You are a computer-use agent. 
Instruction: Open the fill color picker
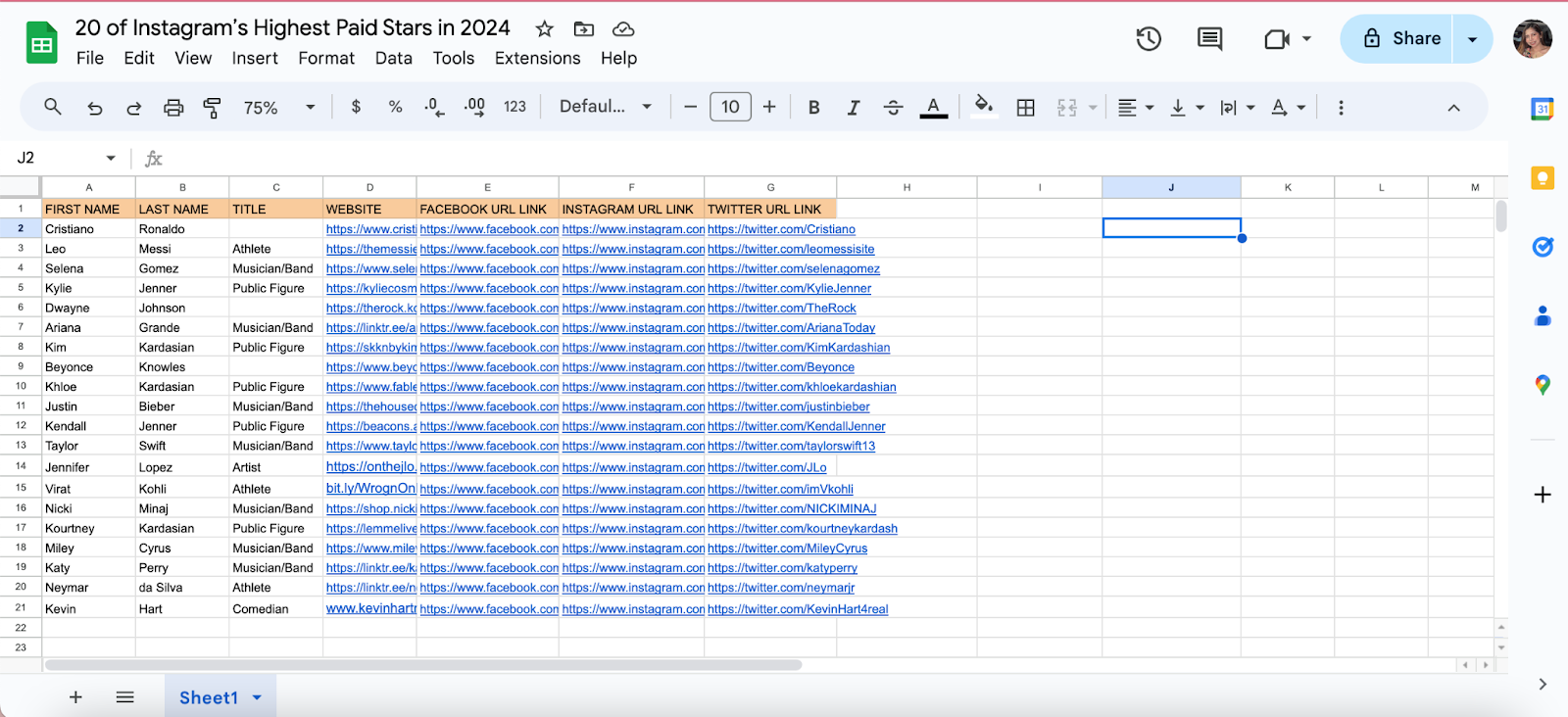point(984,106)
